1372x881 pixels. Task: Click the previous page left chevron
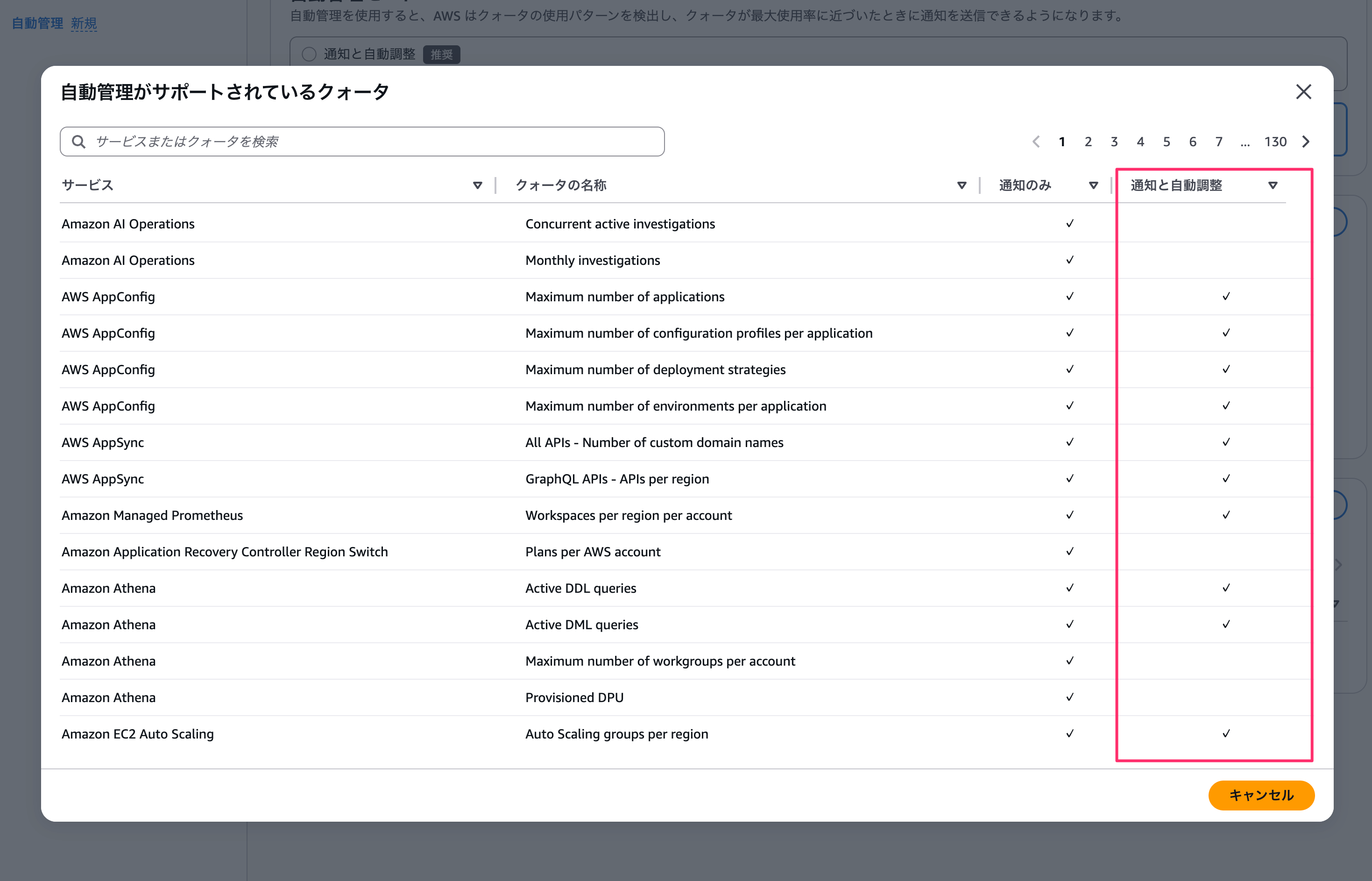coord(1036,141)
